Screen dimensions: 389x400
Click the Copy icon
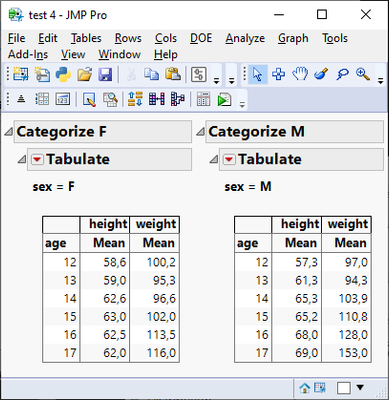[152, 74]
